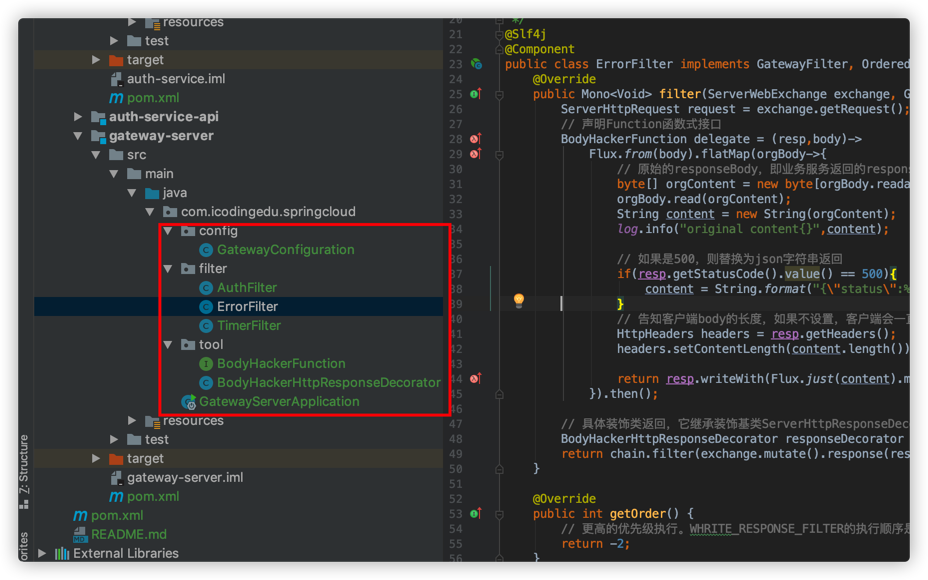The height and width of the screenshot is (580, 928).
Task: Fold the lambda block at line 29
Action: [500, 154]
